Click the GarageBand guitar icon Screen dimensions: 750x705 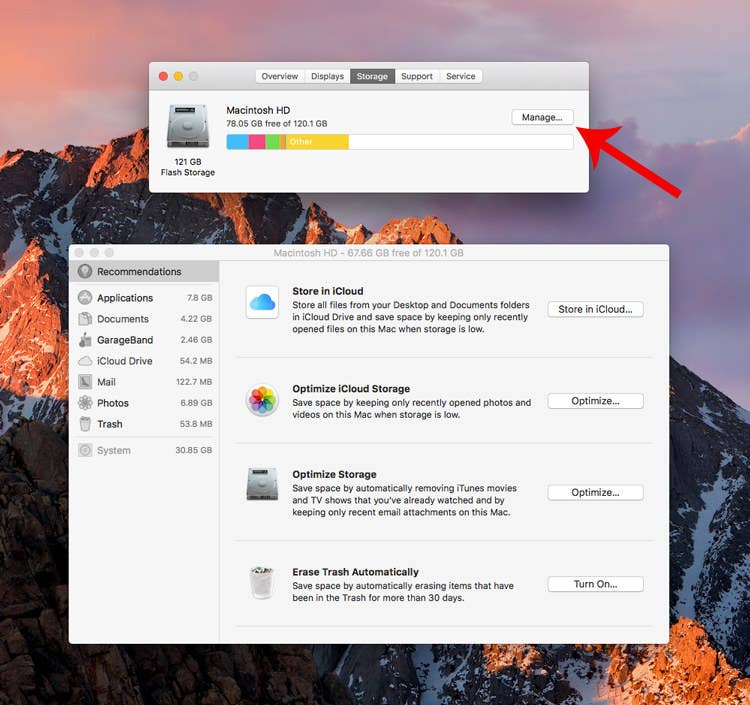85,340
